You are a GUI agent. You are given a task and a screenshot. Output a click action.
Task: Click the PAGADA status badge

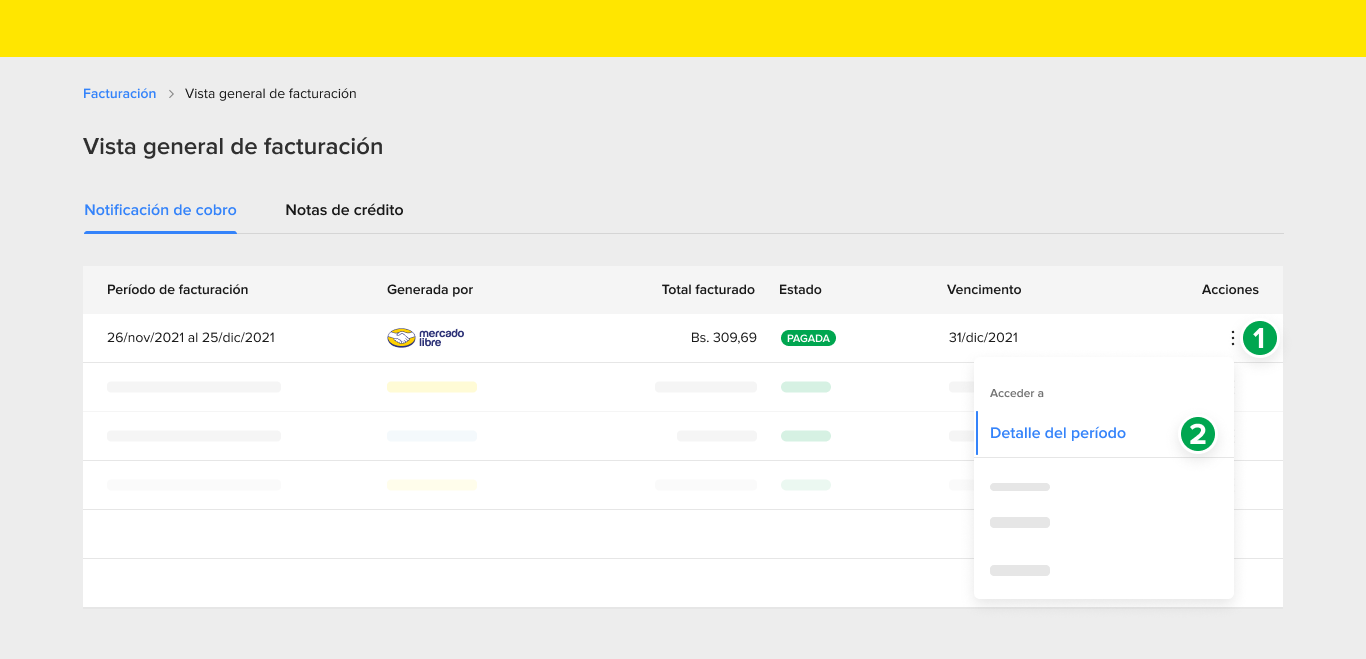tap(808, 338)
